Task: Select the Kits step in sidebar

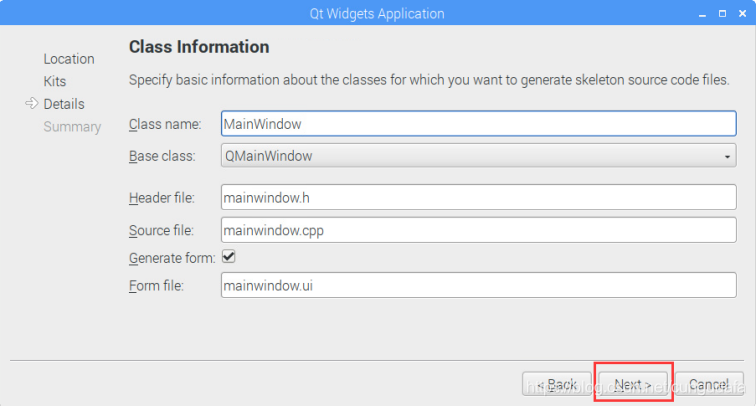Action: coord(54,81)
